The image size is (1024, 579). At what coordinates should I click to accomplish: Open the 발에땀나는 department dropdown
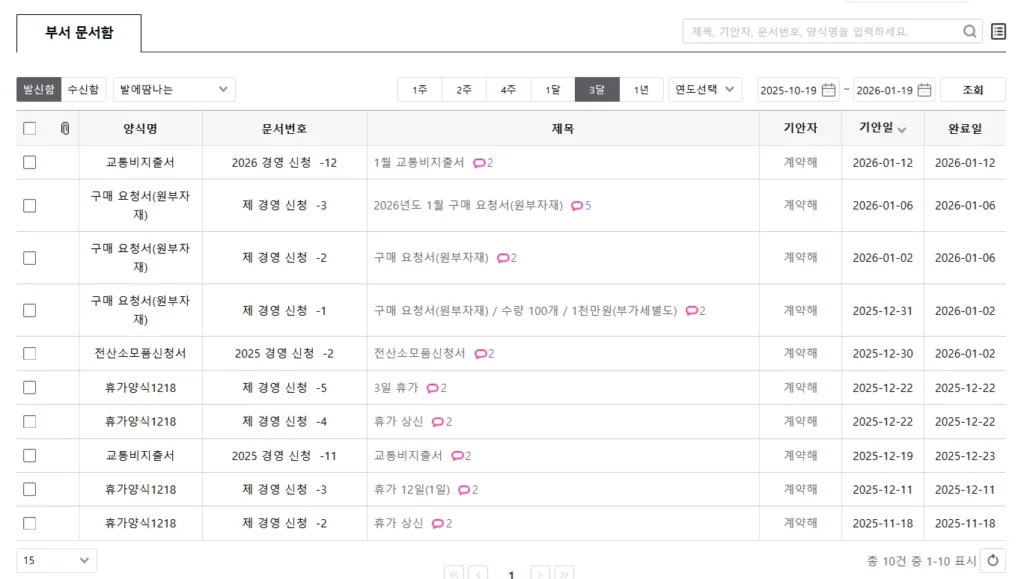coord(174,90)
